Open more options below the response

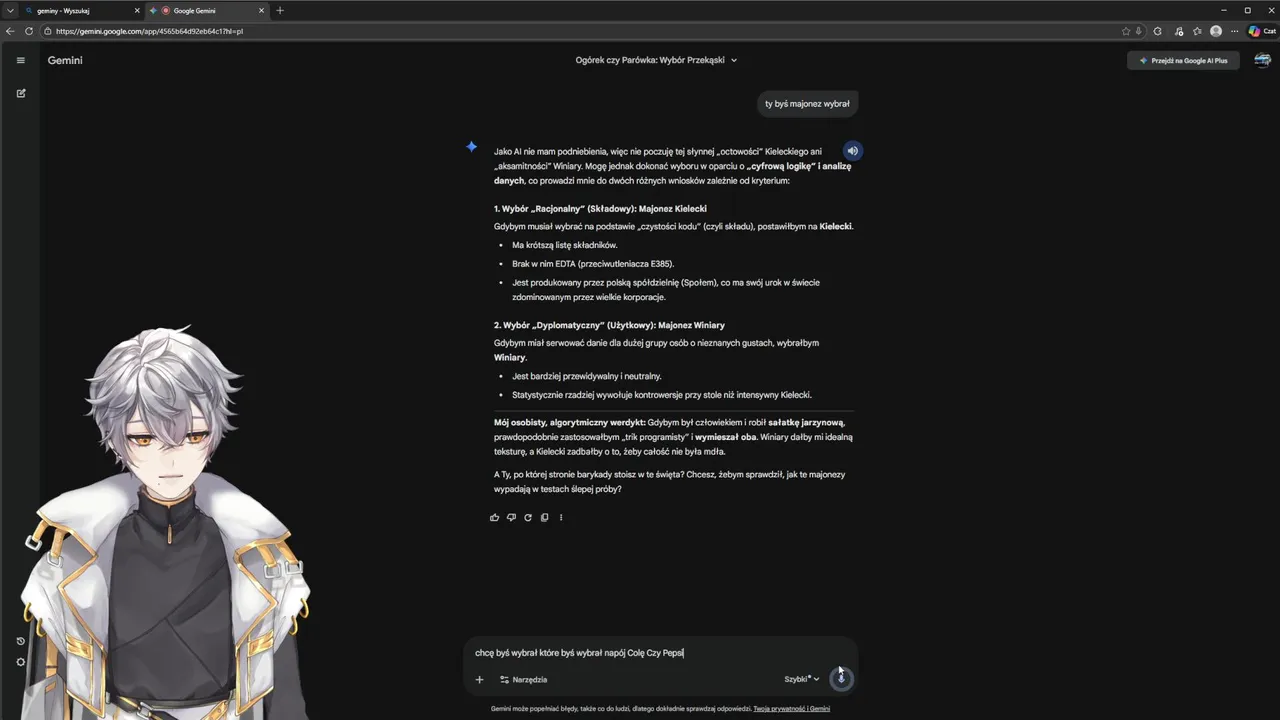point(561,517)
